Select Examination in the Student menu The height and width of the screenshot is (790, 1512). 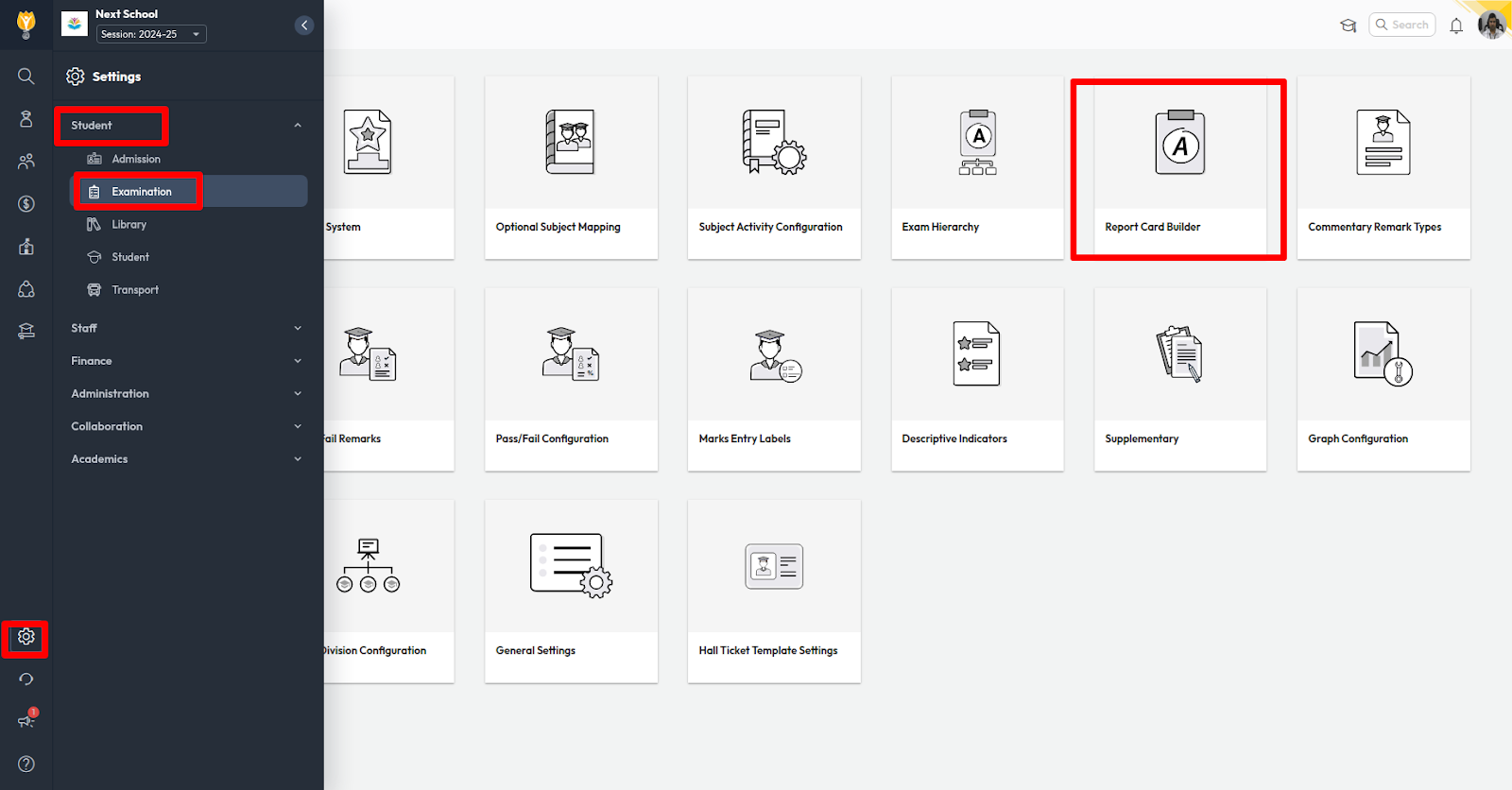coord(142,192)
